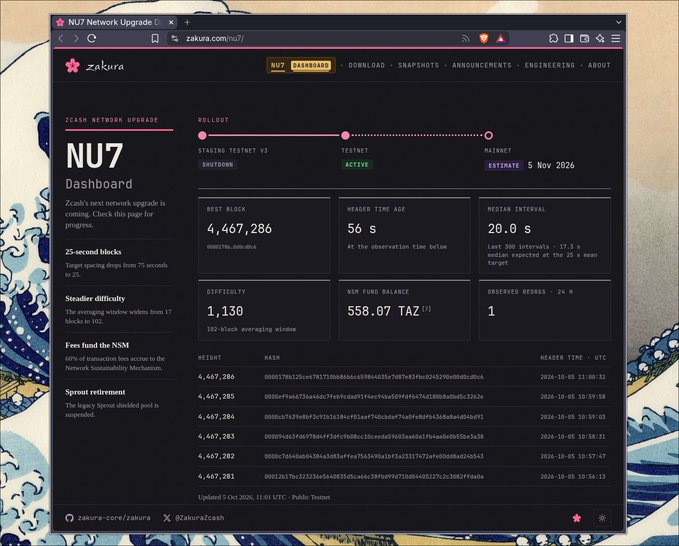Click the SHUTDOWN status badge
679x546 pixels.
pos(217,165)
